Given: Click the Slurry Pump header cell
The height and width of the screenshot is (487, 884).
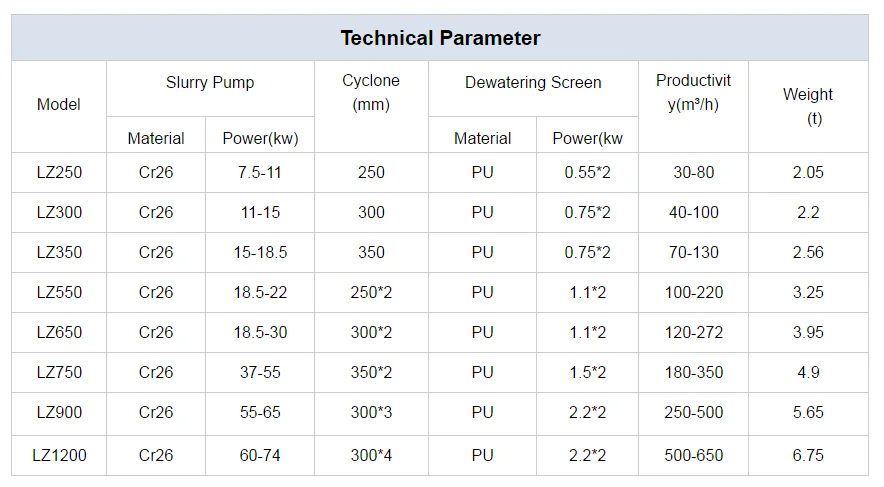Looking at the screenshot, I should [x=210, y=88].
